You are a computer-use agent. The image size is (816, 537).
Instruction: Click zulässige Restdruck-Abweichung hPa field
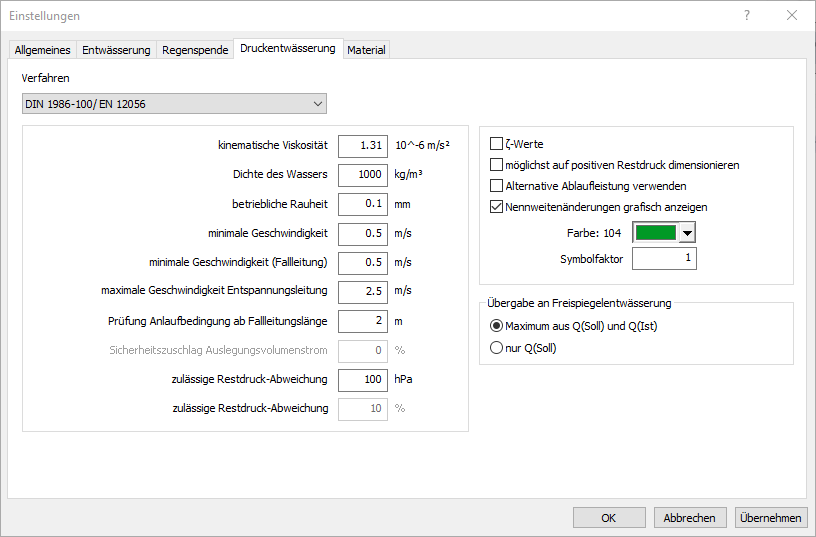(x=363, y=380)
